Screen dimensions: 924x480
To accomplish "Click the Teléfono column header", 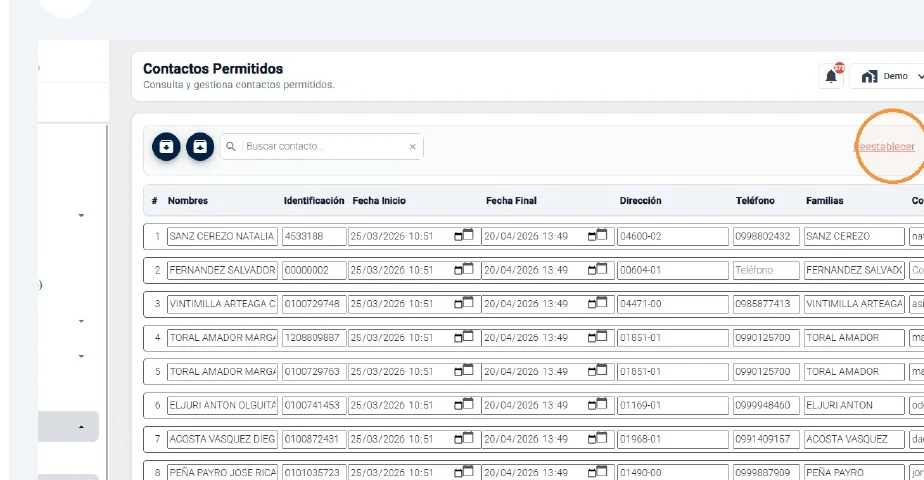I will (755, 201).
